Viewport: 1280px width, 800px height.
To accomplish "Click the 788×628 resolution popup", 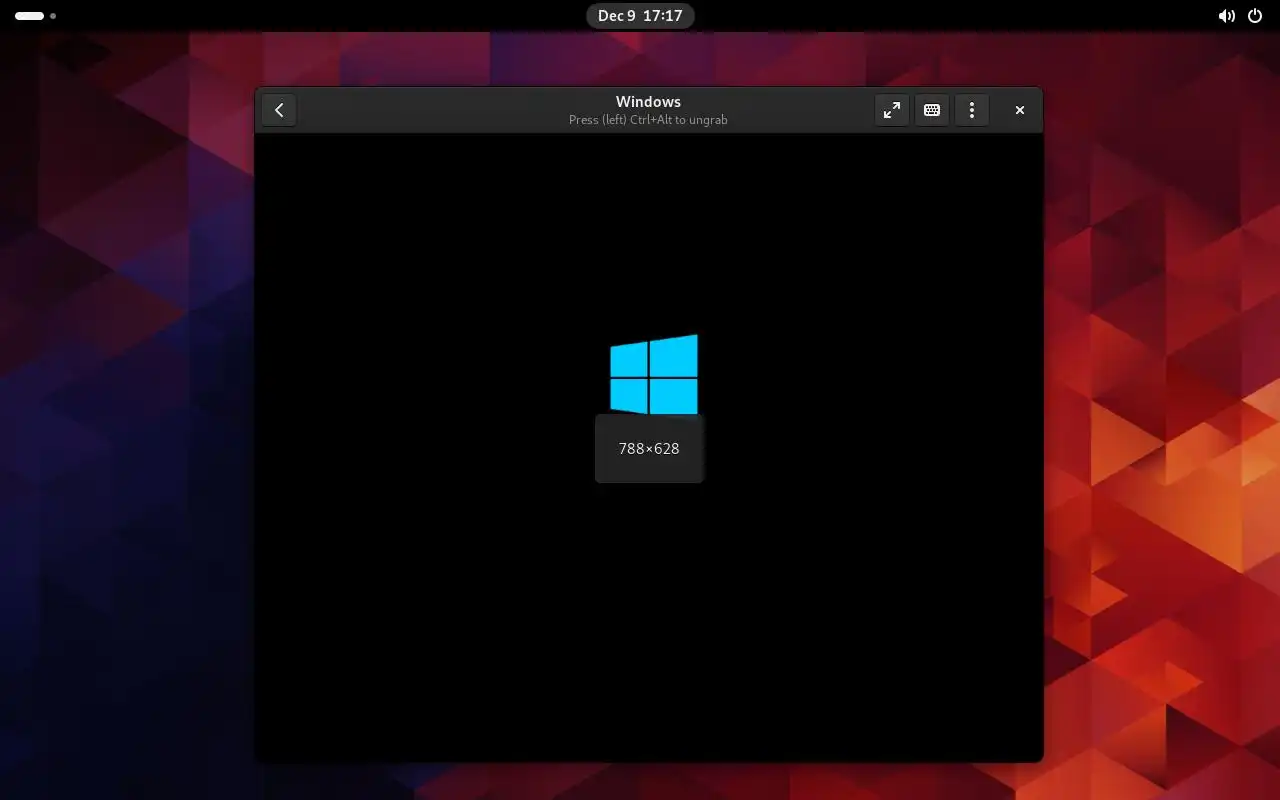I will click(x=649, y=448).
